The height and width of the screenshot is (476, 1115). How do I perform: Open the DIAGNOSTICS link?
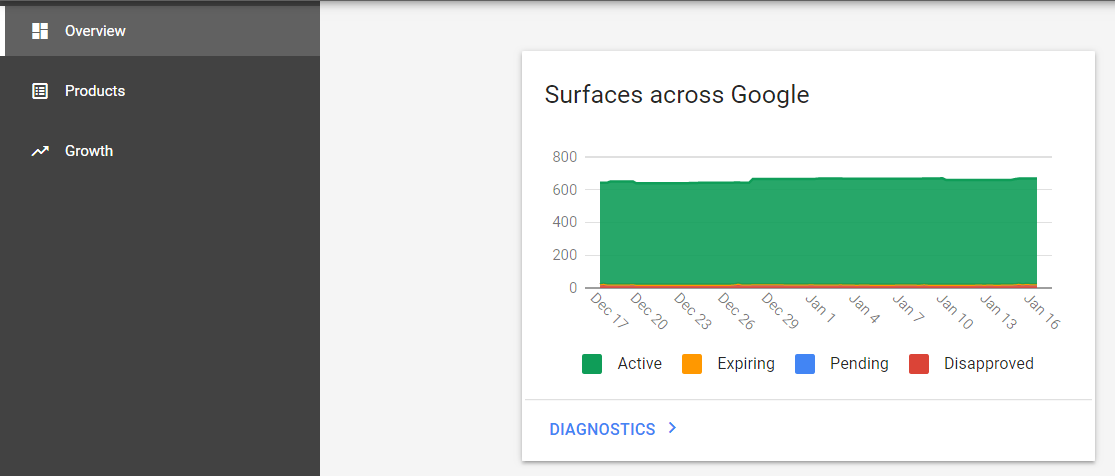(602, 429)
